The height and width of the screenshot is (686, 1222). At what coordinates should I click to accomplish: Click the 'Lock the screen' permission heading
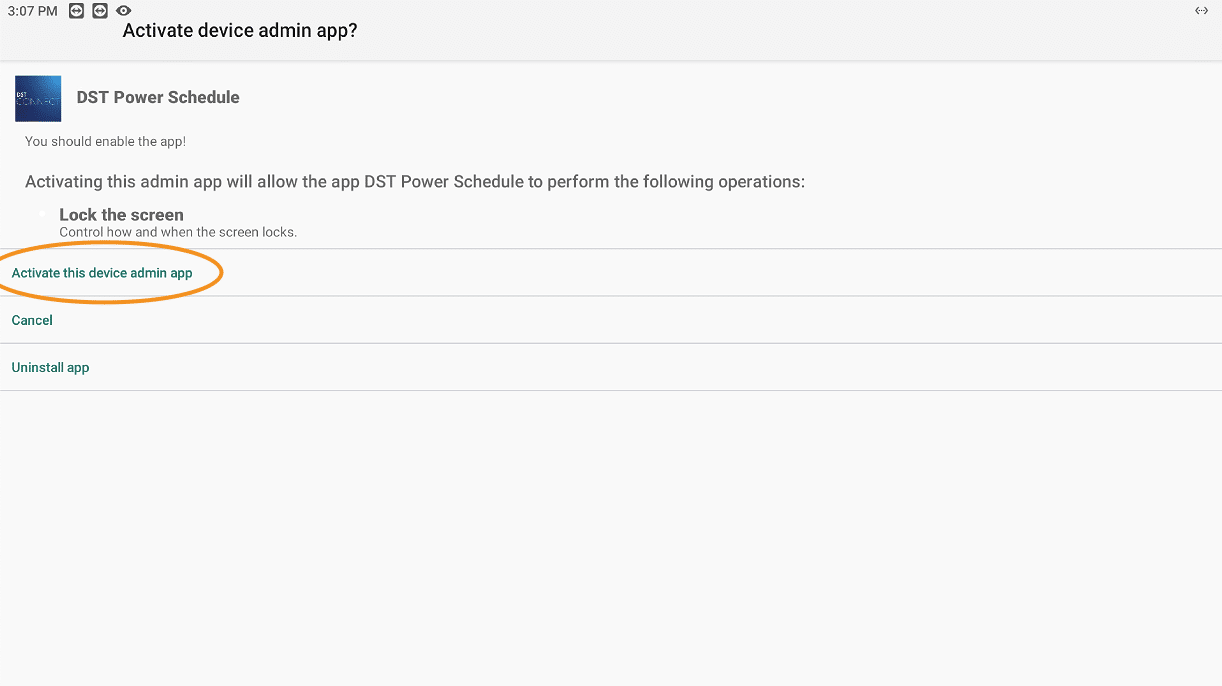tap(121, 214)
